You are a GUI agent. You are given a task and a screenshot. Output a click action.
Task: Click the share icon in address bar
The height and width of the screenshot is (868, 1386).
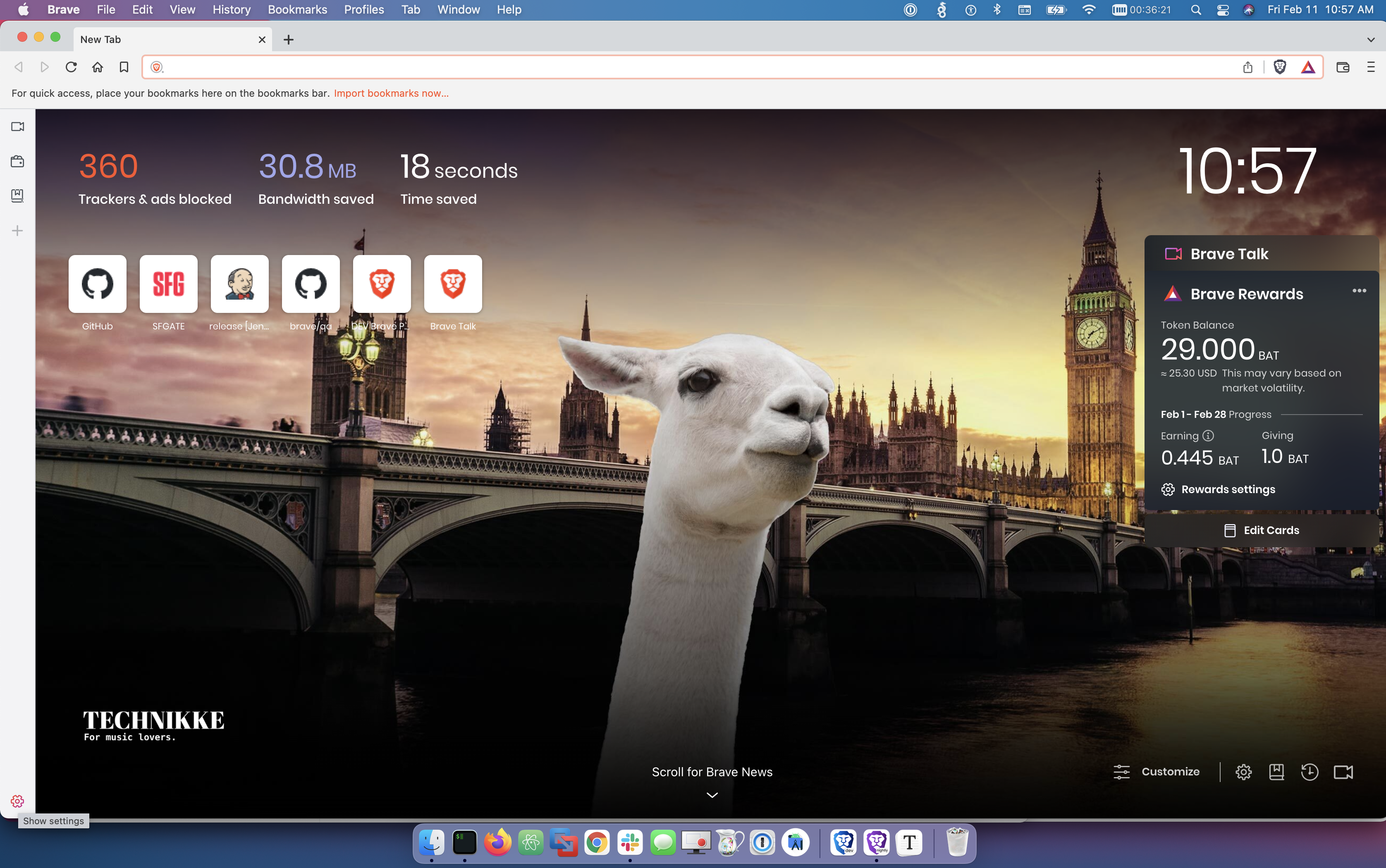click(x=1247, y=67)
